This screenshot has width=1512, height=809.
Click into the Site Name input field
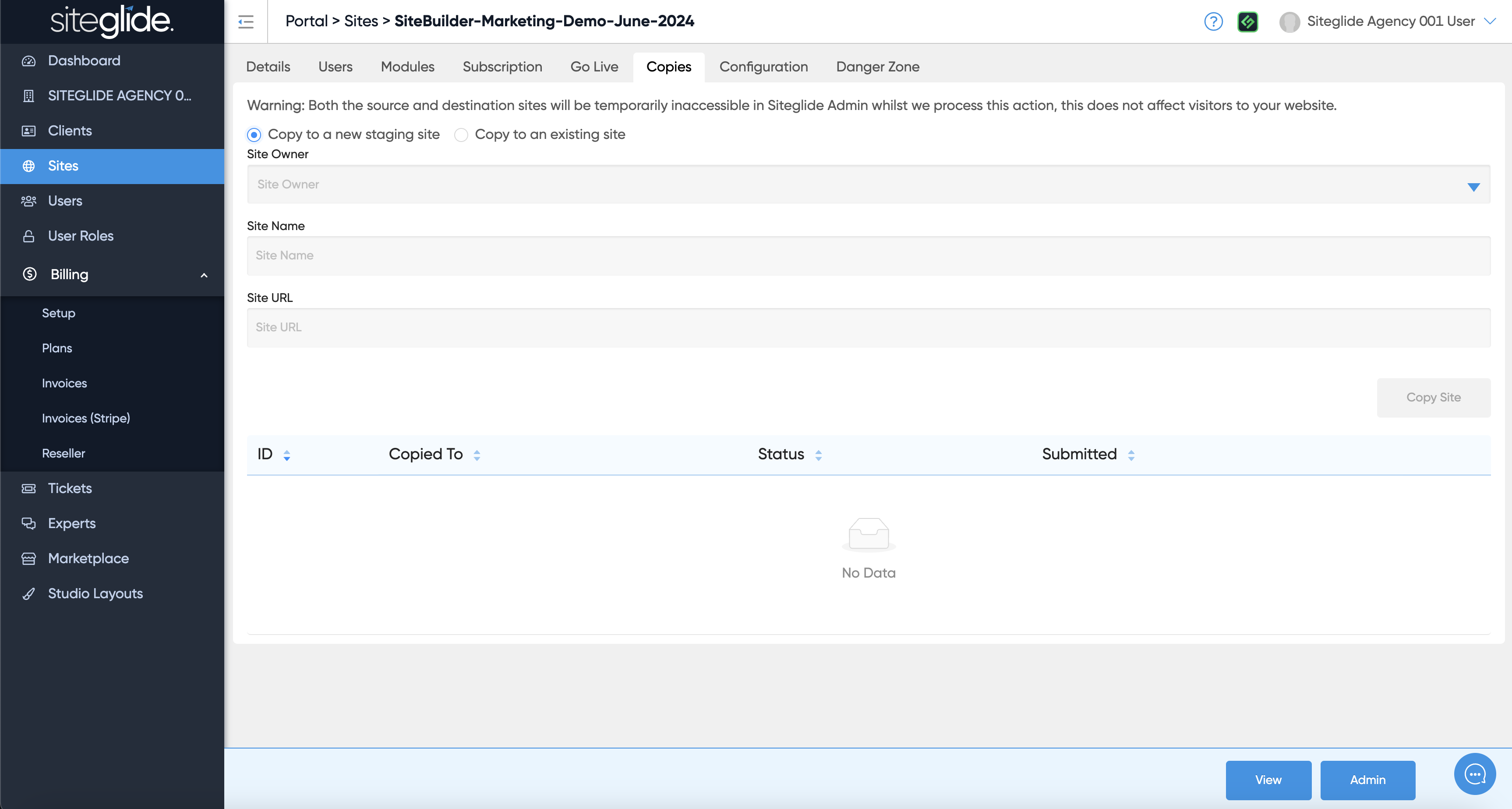[868, 256]
